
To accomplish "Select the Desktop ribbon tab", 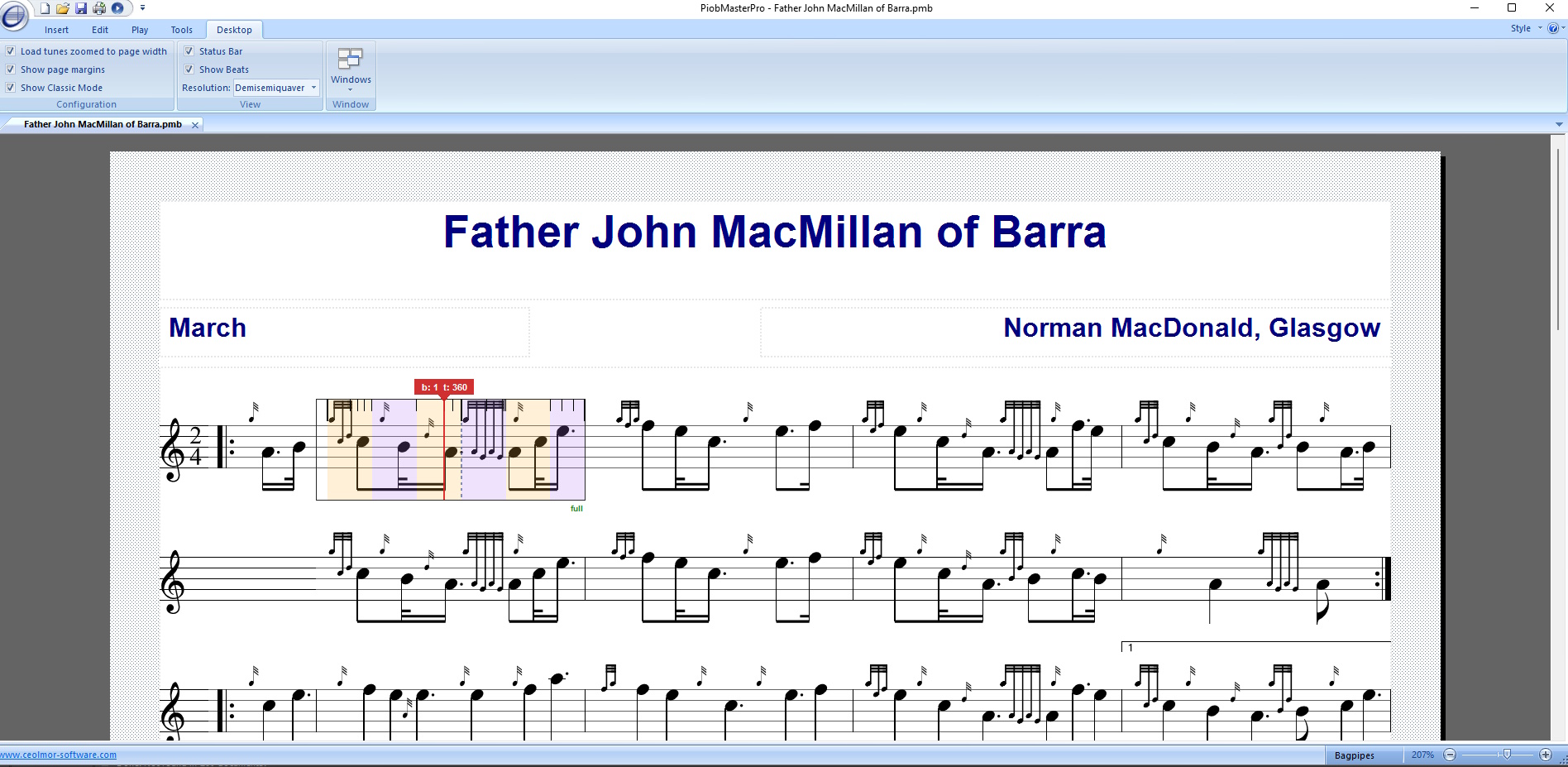I will (x=234, y=30).
